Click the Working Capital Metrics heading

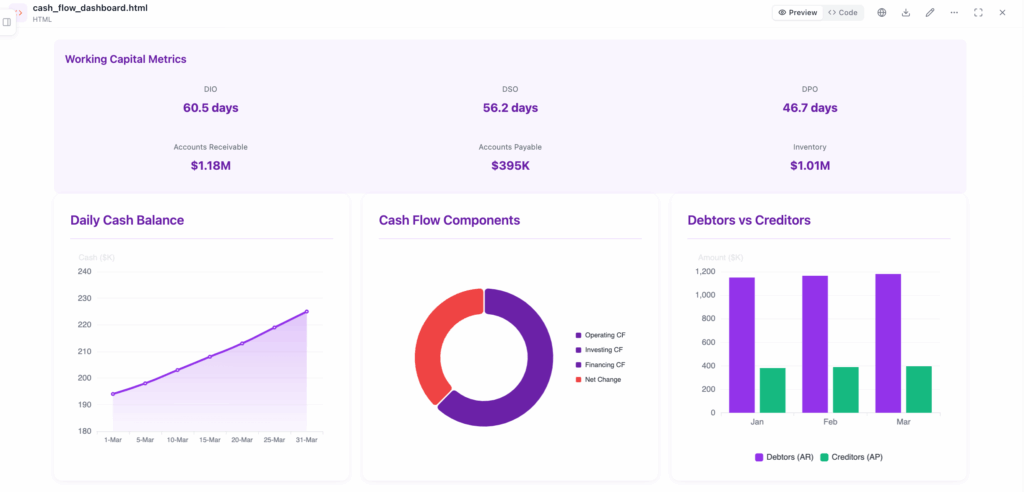(x=125, y=59)
